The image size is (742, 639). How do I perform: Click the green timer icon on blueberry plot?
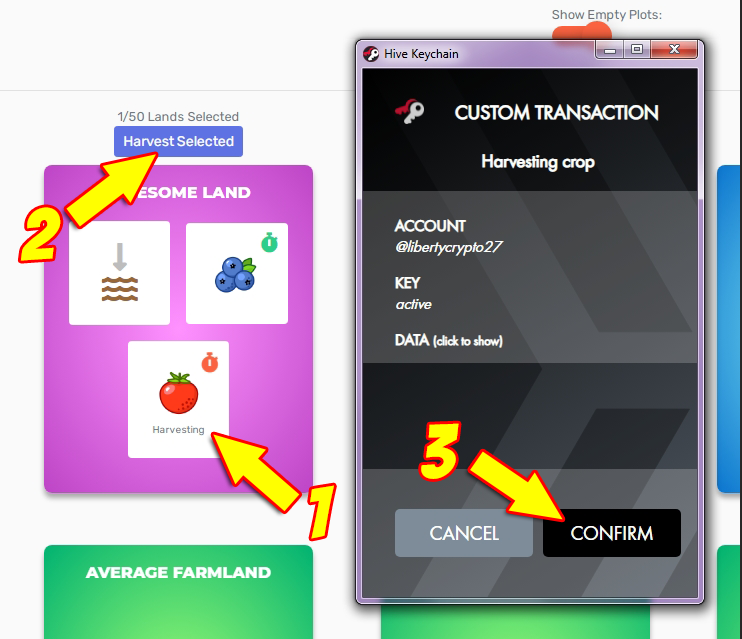pos(269,242)
